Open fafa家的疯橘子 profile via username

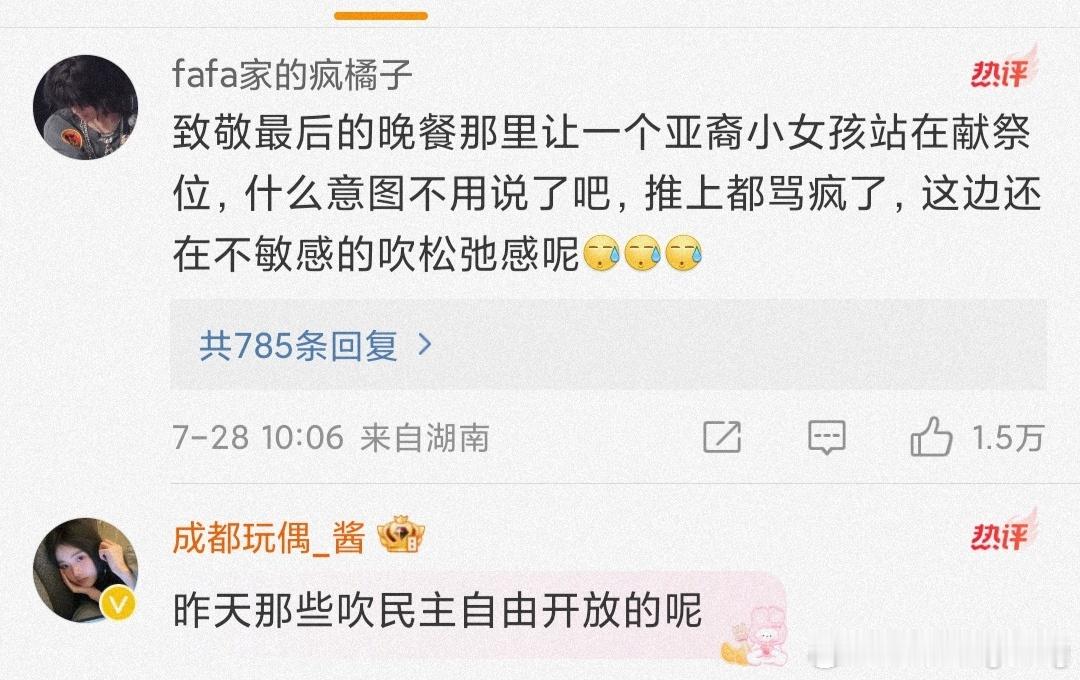coord(292,74)
